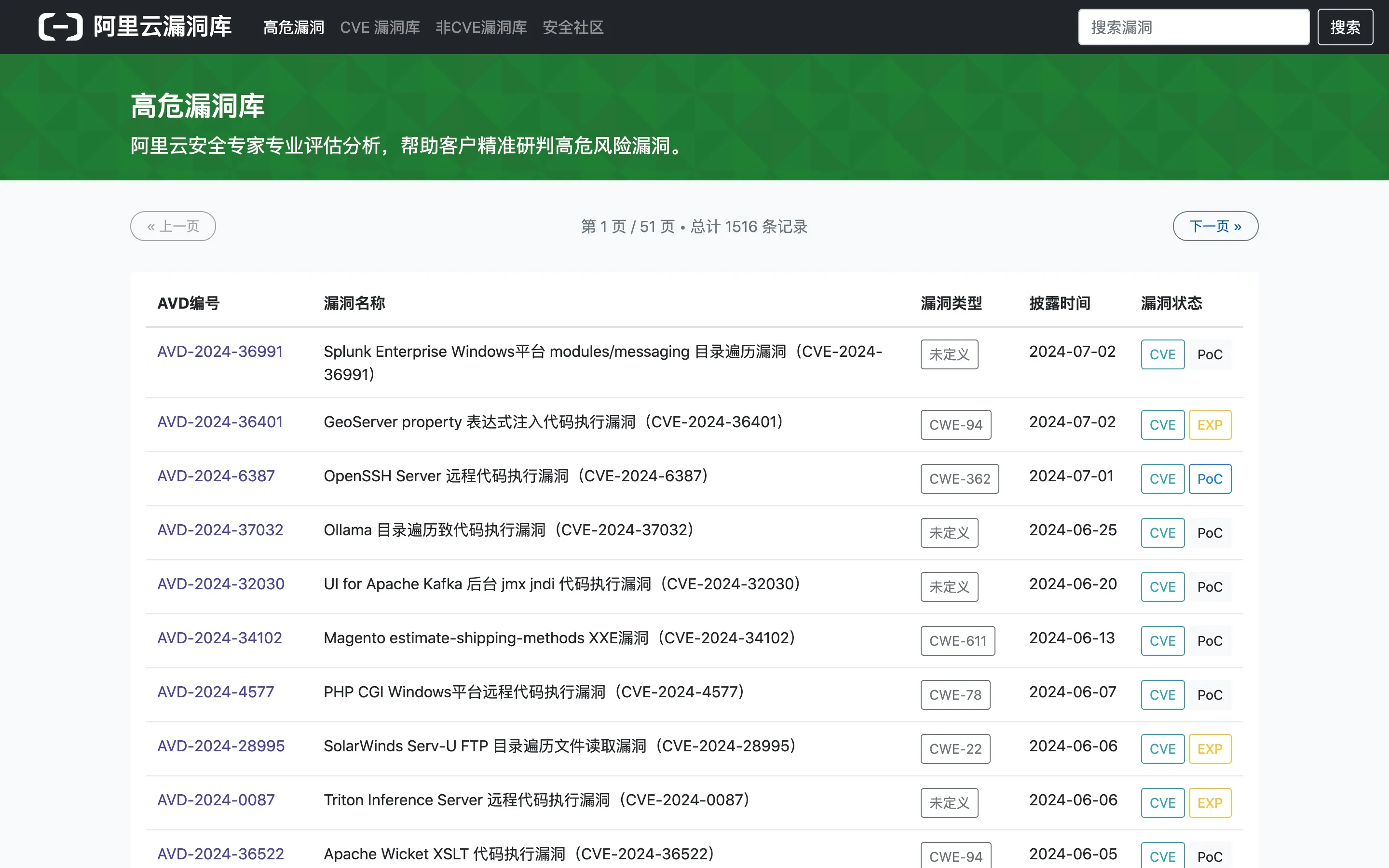Go to next page with 下一页 »
1389x868 pixels.
(1215, 226)
